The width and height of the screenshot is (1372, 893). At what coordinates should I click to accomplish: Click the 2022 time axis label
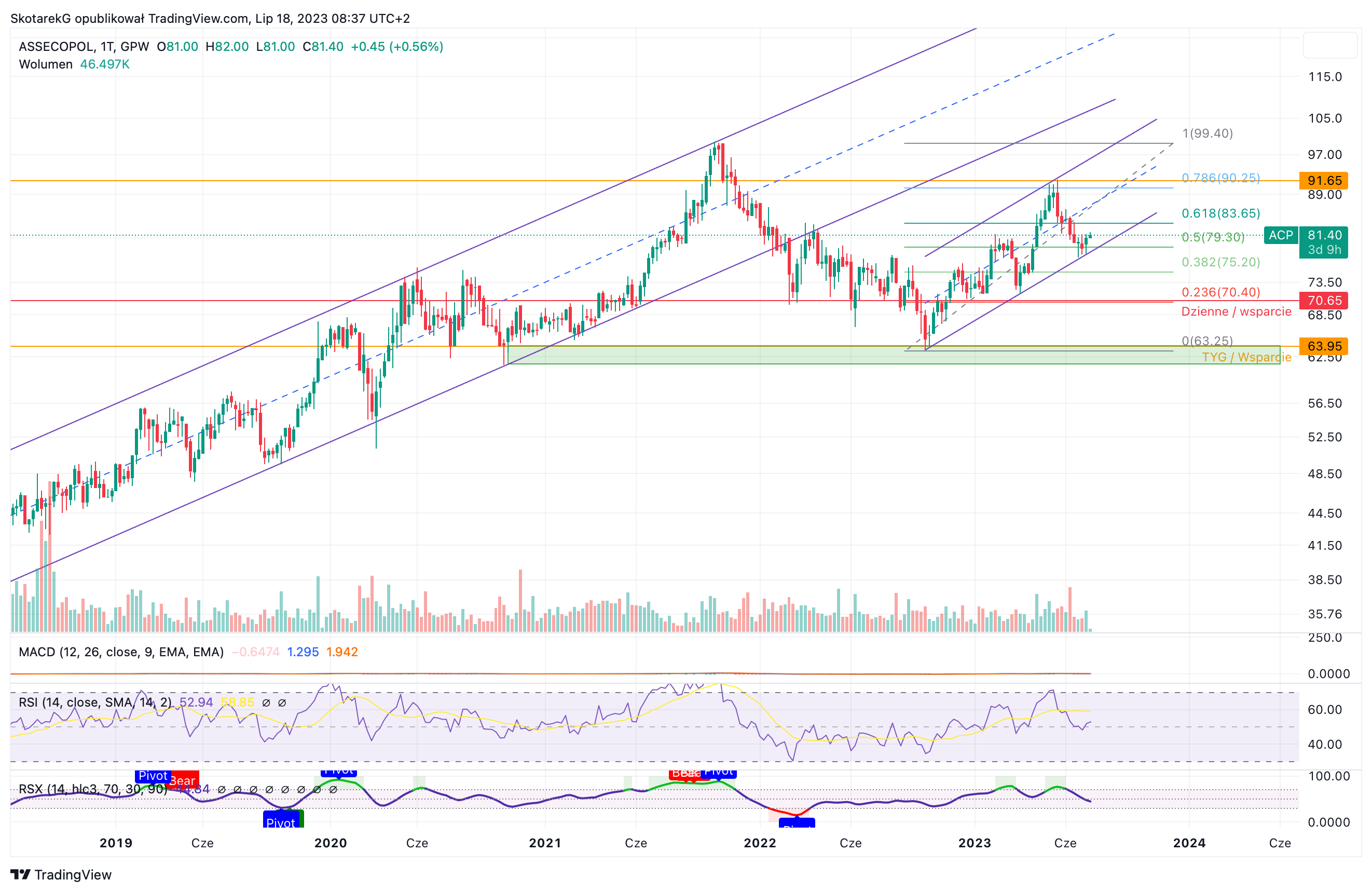click(x=760, y=843)
